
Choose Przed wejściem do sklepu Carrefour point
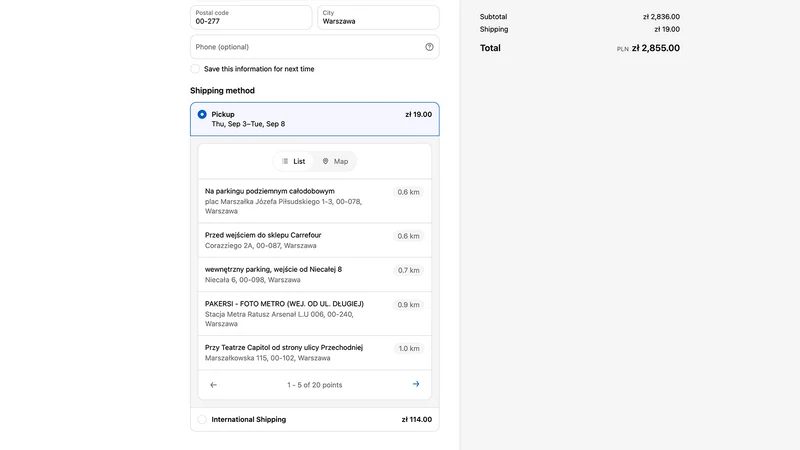(x=315, y=240)
